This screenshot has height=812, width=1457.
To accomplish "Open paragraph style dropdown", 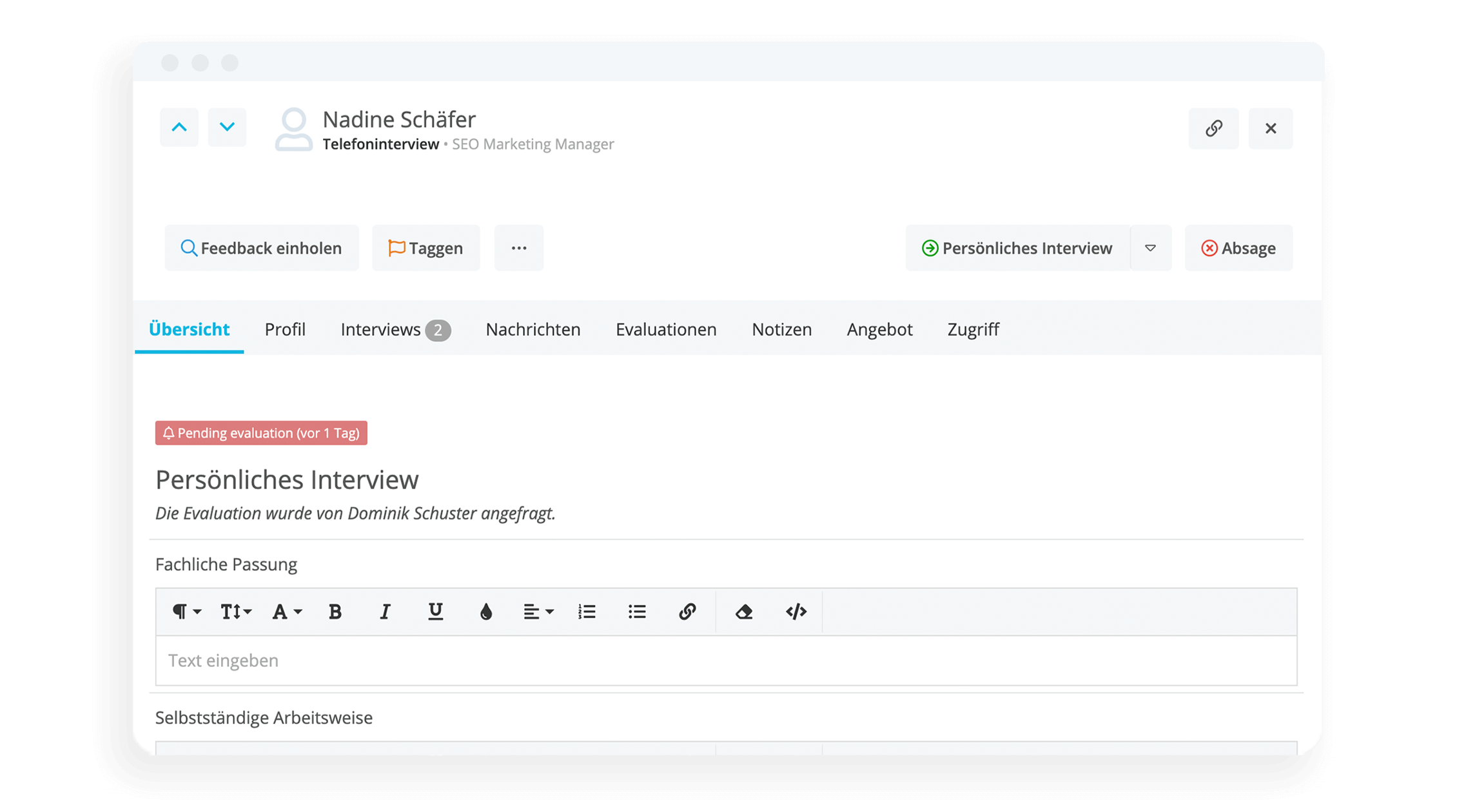I will pos(184,611).
